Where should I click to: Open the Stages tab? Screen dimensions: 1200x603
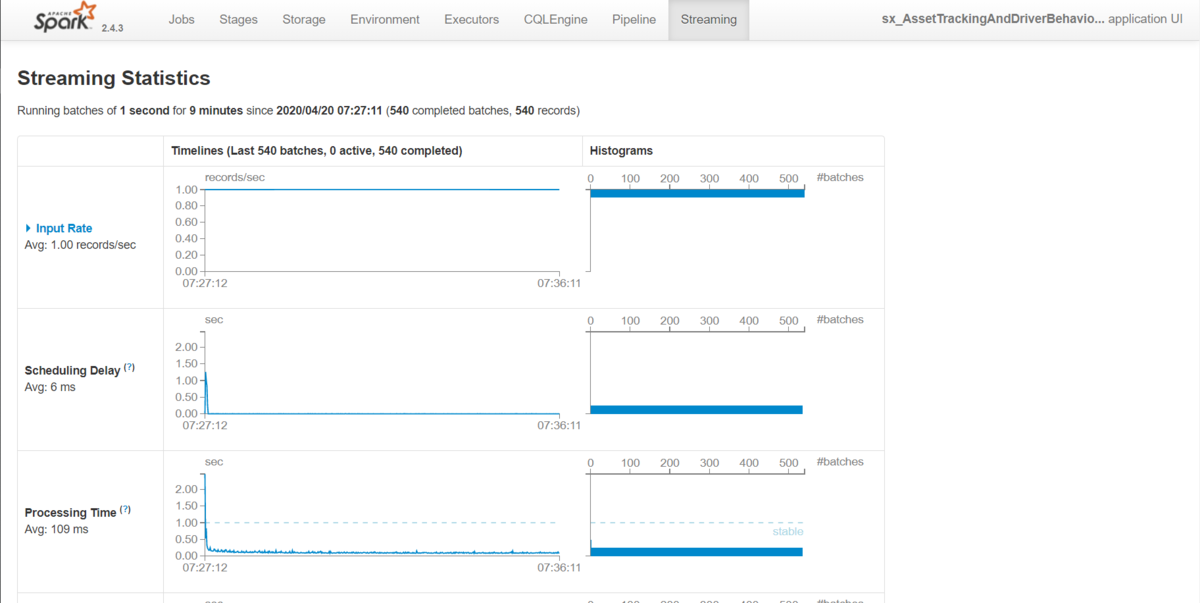238,19
